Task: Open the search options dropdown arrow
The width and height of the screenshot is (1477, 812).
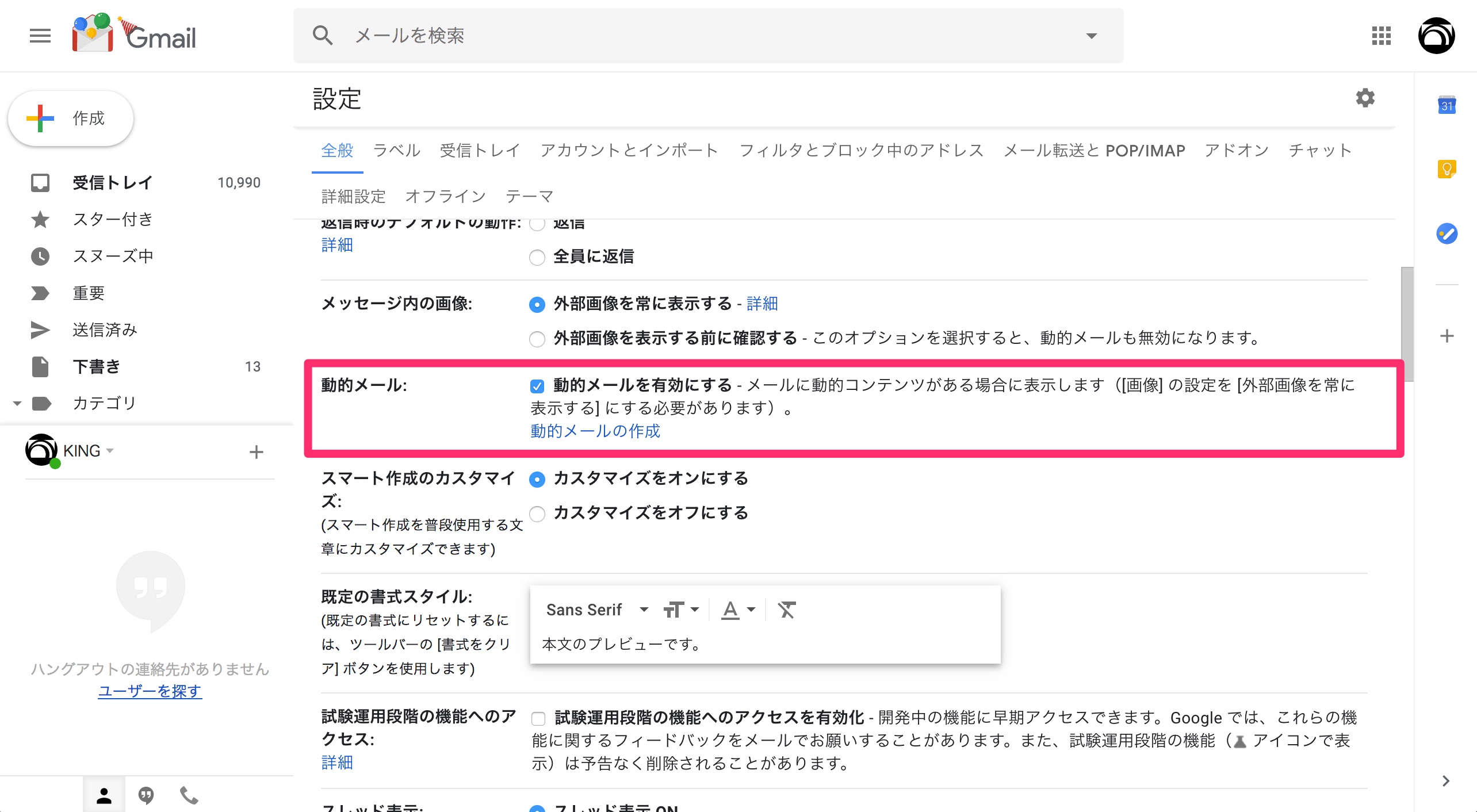Action: pyautogui.click(x=1092, y=36)
